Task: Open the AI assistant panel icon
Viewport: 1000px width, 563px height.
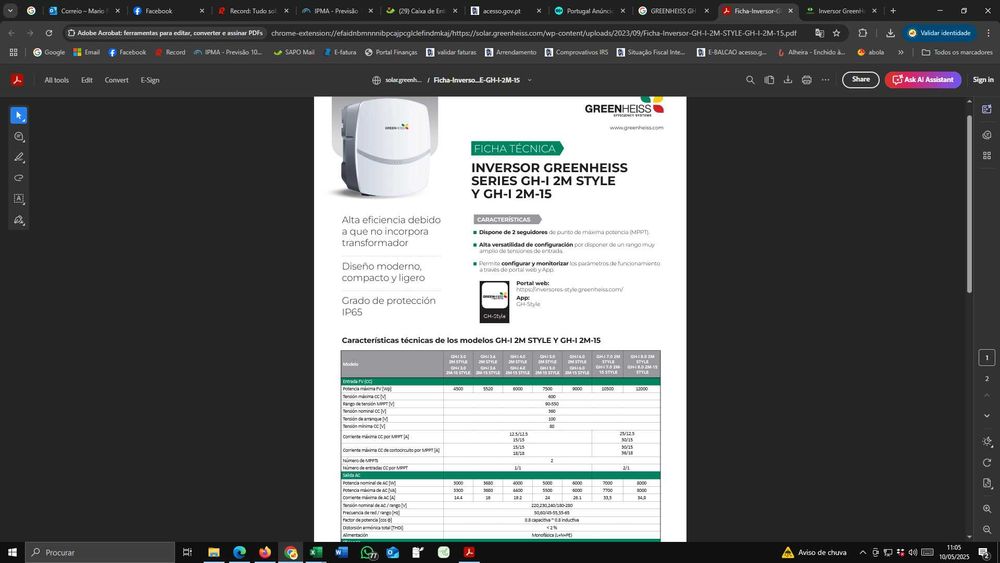Action: pyautogui.click(x=987, y=109)
